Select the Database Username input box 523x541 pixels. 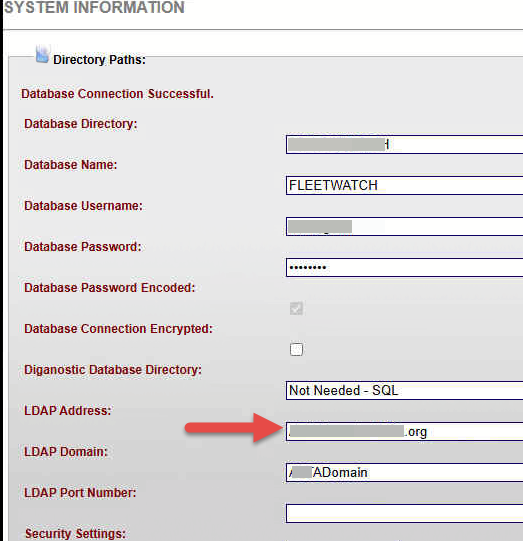[x=404, y=227]
